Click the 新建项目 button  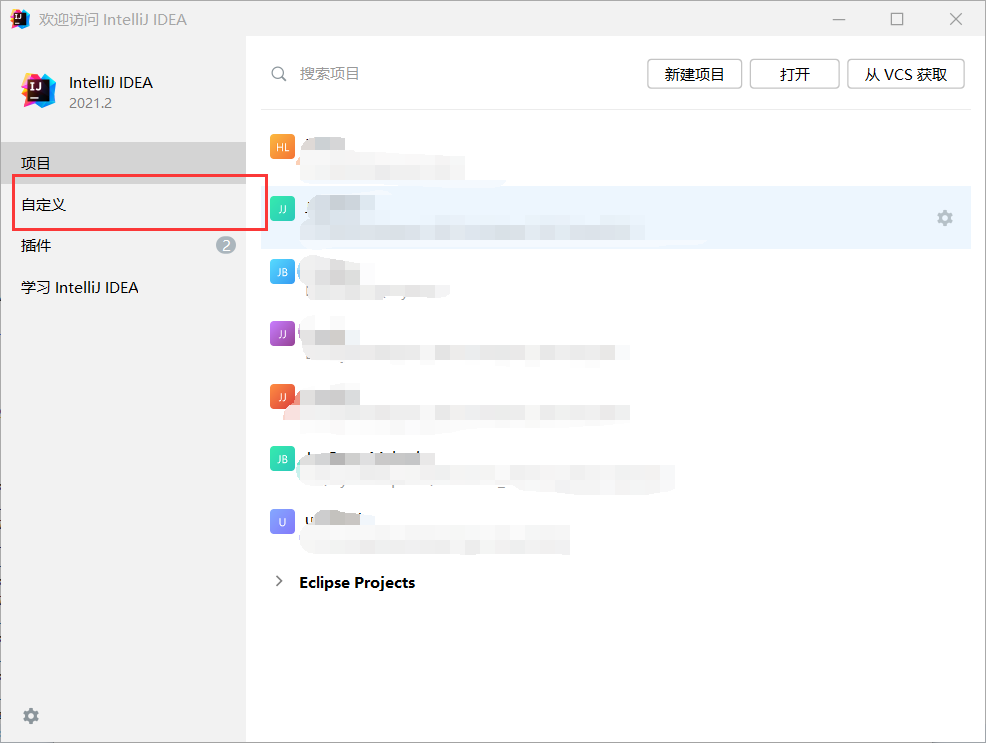[x=694, y=74]
